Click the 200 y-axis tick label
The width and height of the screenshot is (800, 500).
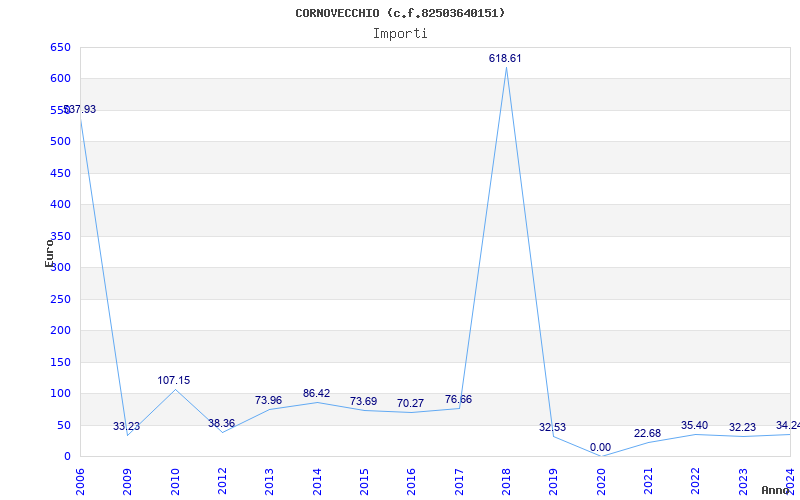[60, 330]
